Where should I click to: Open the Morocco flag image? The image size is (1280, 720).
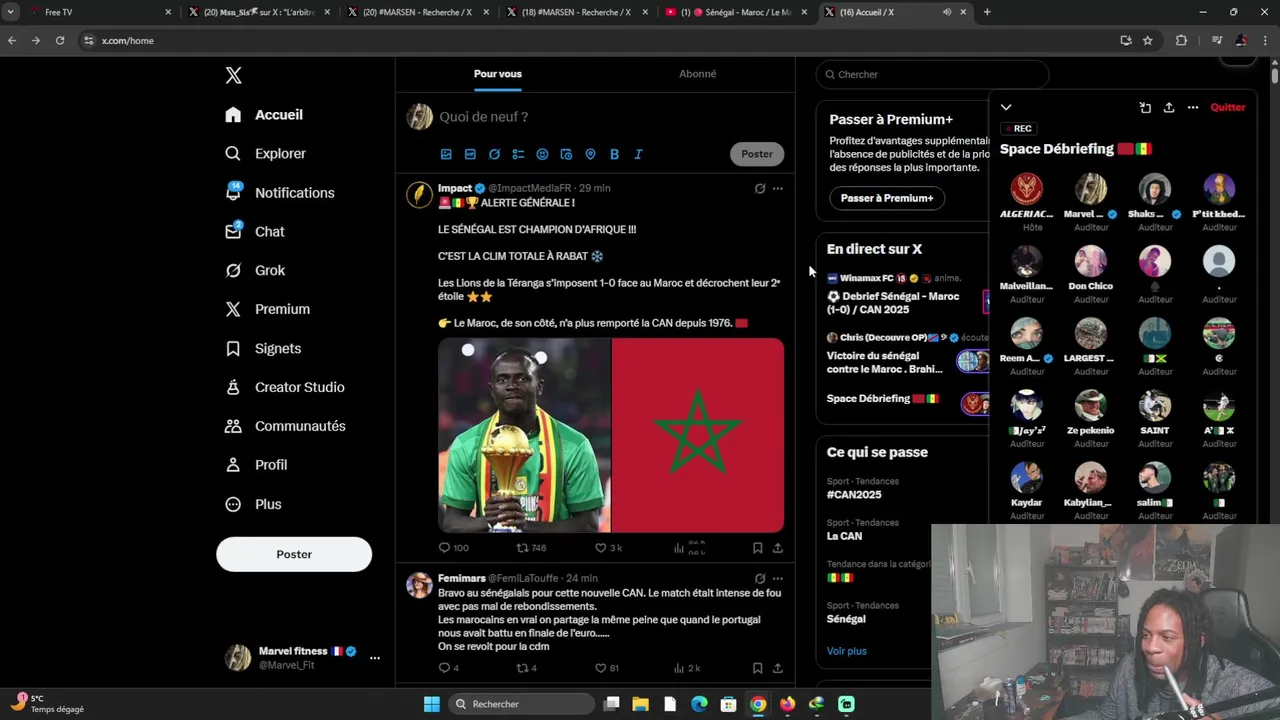[698, 435]
